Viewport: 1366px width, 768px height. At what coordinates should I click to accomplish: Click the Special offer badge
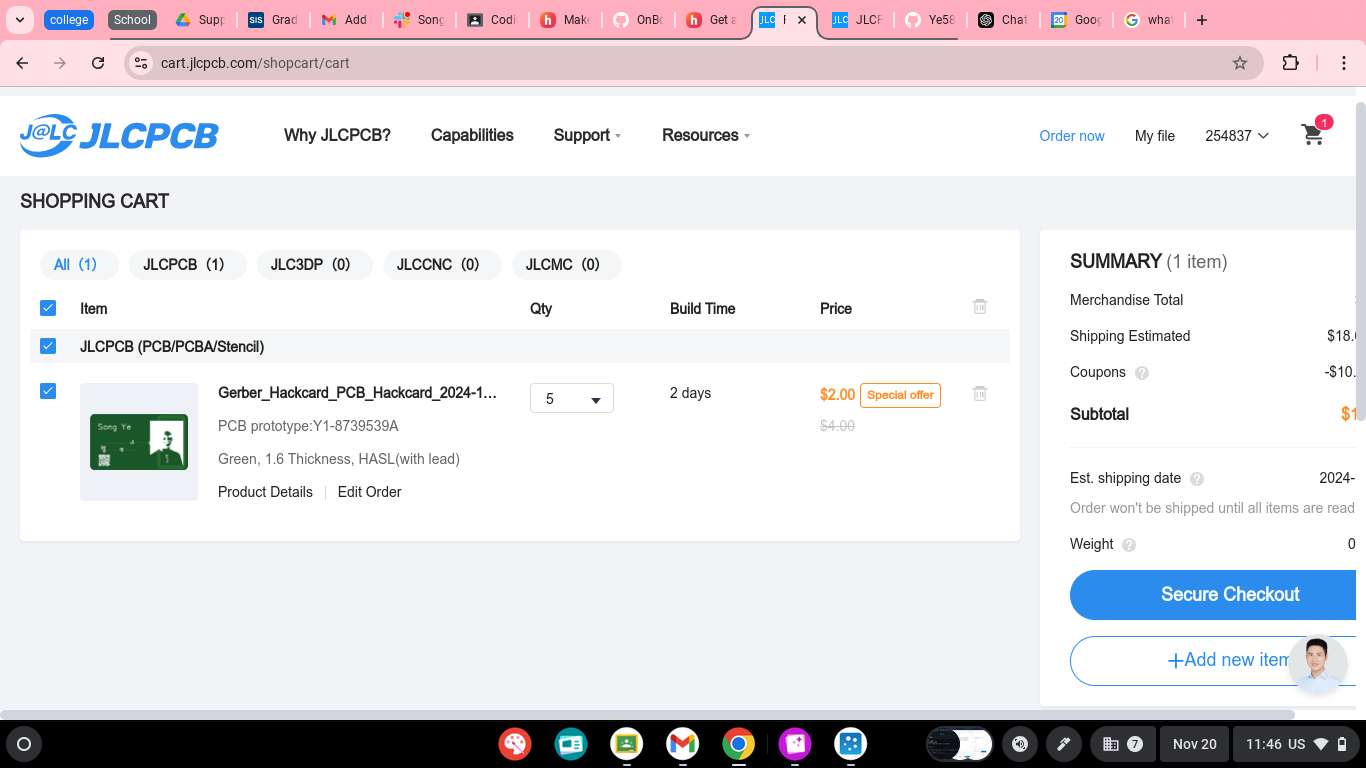point(900,395)
